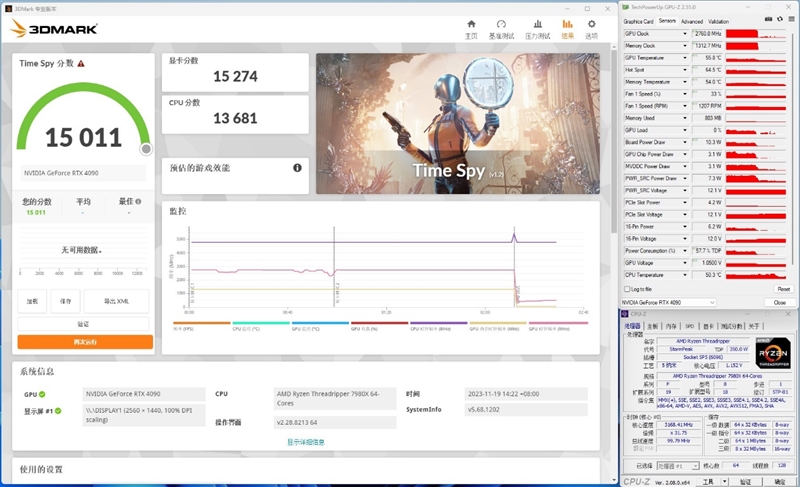Open the 测试分数 (Bench) tab in CPU-Z
Screen dimensions: 800x487
731,326
